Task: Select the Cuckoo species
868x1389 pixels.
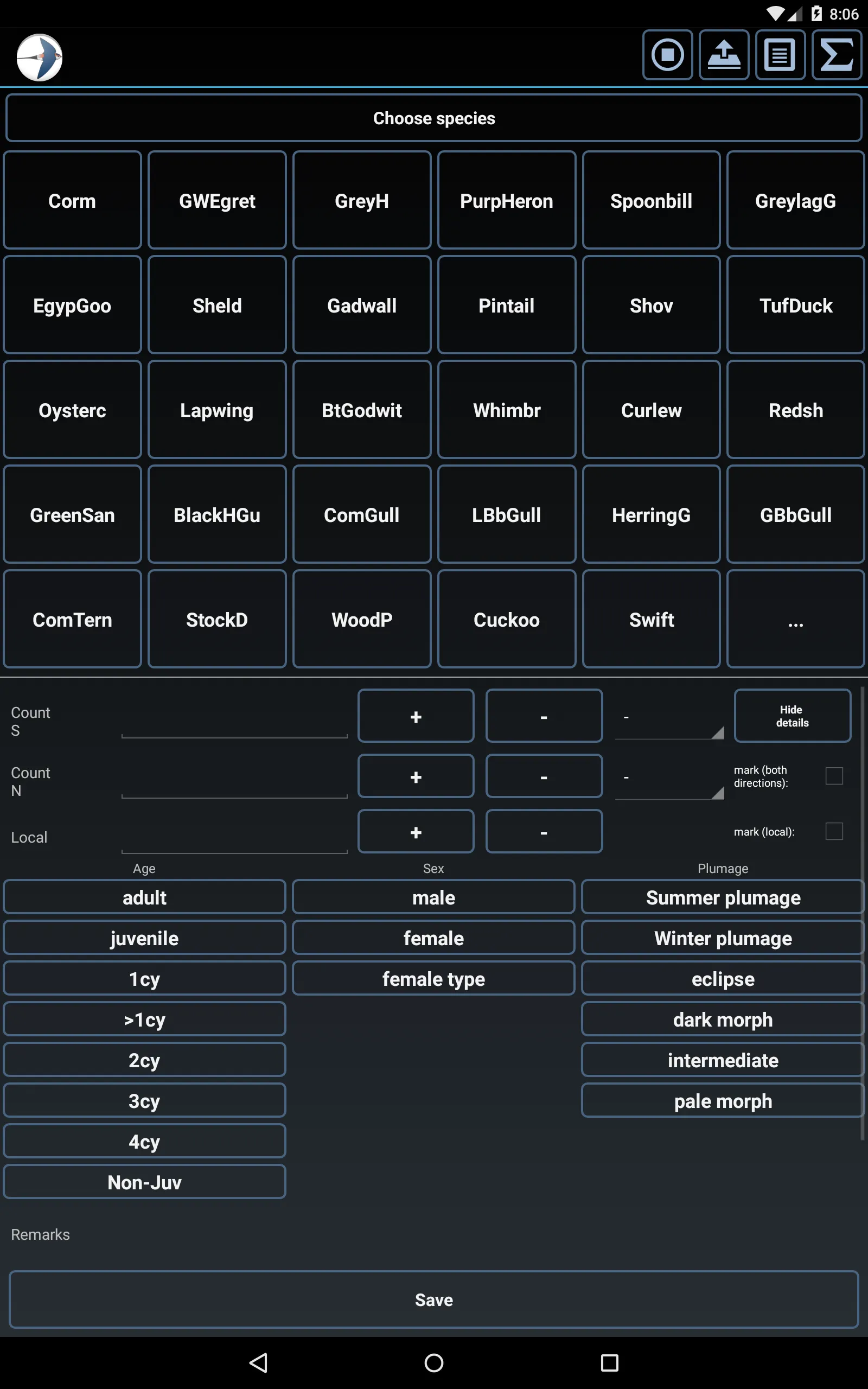Action: [506, 619]
